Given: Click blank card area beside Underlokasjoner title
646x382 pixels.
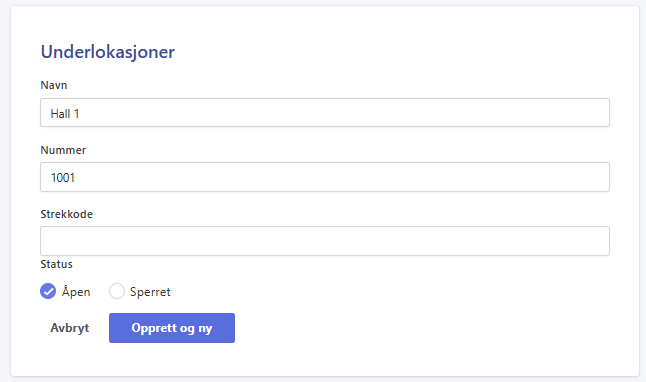Looking at the screenshot, I should point(391,52).
